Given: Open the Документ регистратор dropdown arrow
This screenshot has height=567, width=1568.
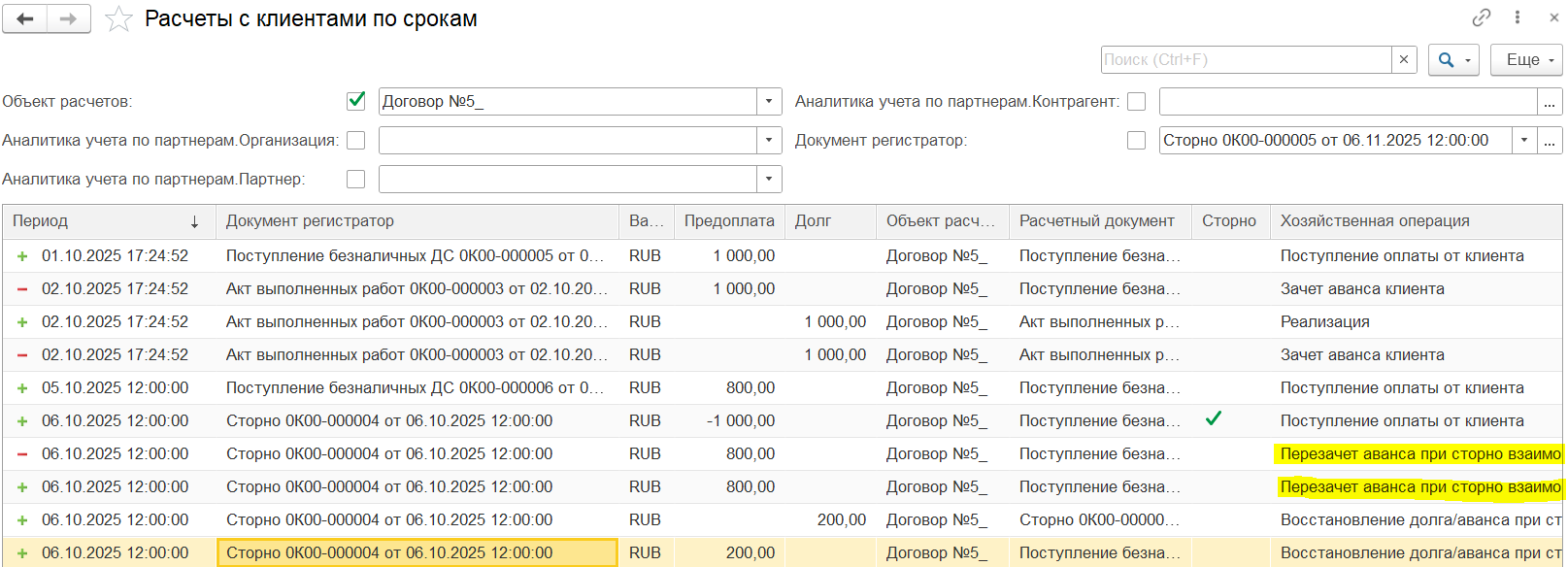Looking at the screenshot, I should coord(1524,141).
